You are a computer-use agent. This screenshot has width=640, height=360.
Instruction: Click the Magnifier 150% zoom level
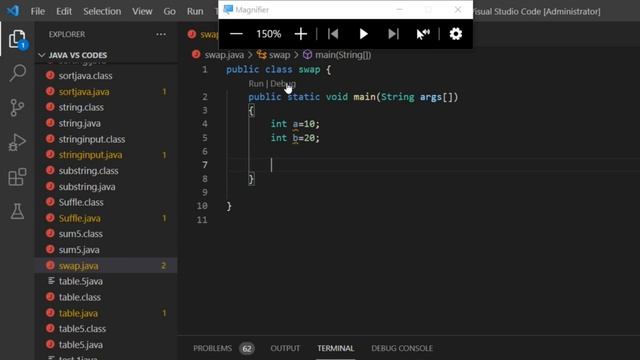pos(269,34)
